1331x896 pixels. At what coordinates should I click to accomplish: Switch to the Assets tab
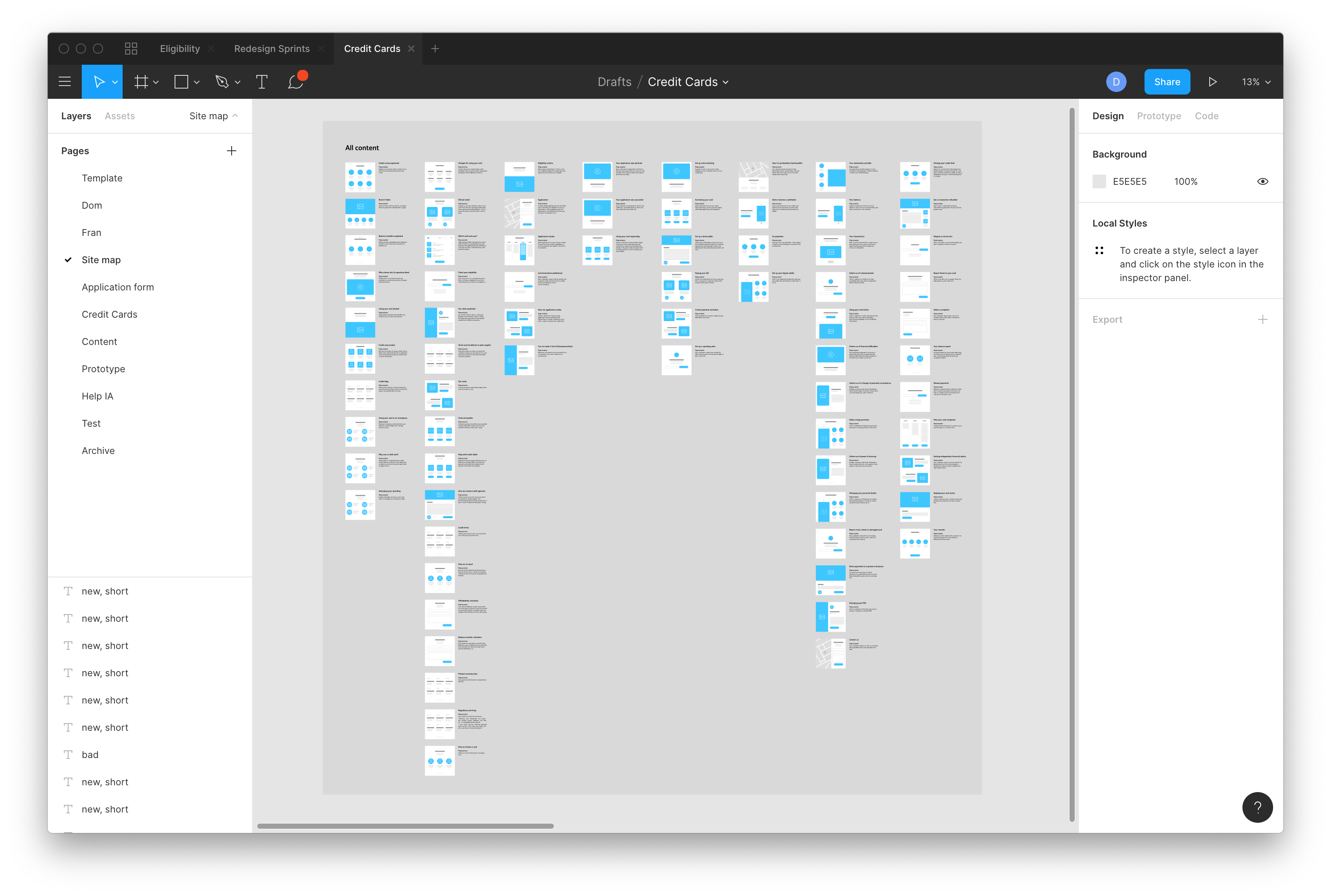[119, 116]
